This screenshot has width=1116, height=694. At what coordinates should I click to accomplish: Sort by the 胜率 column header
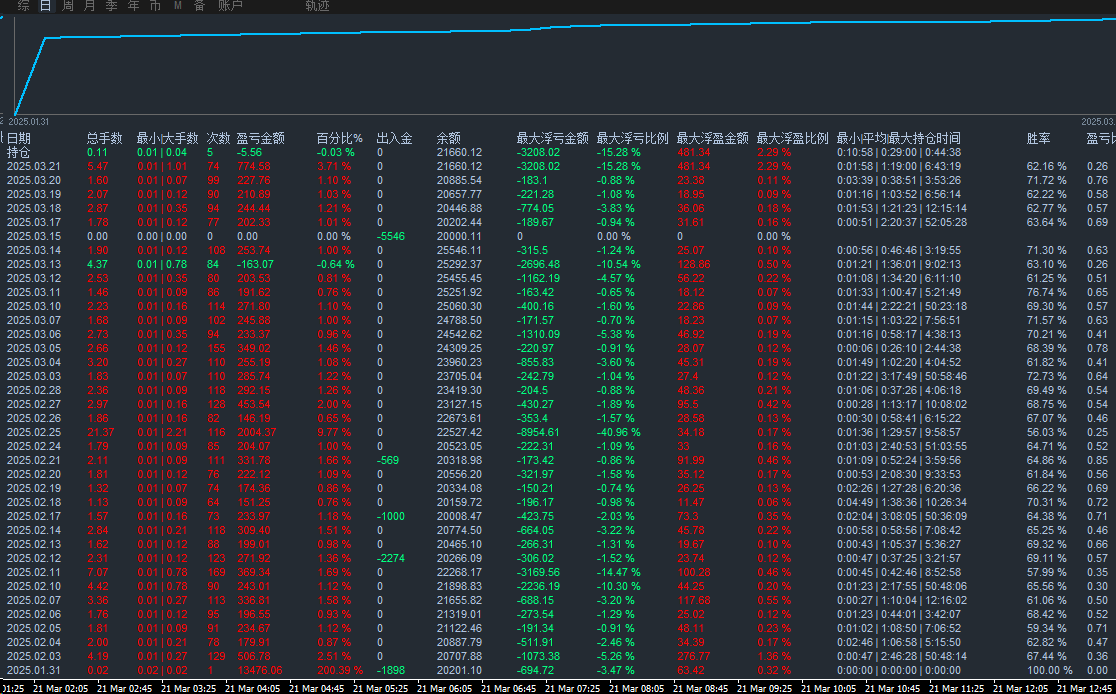pos(1038,138)
